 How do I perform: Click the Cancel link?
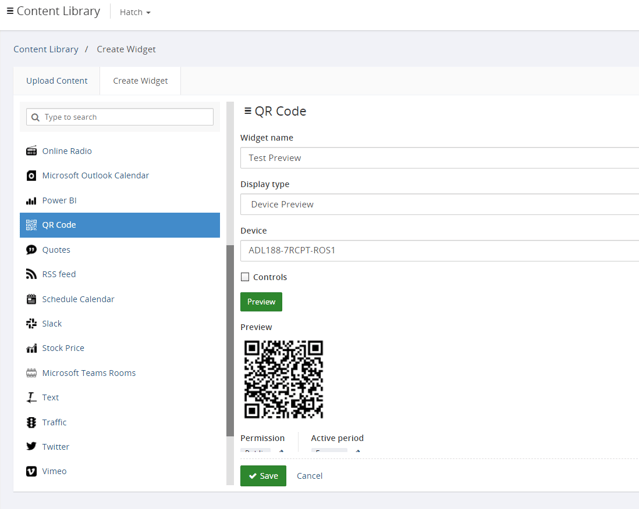coord(309,476)
